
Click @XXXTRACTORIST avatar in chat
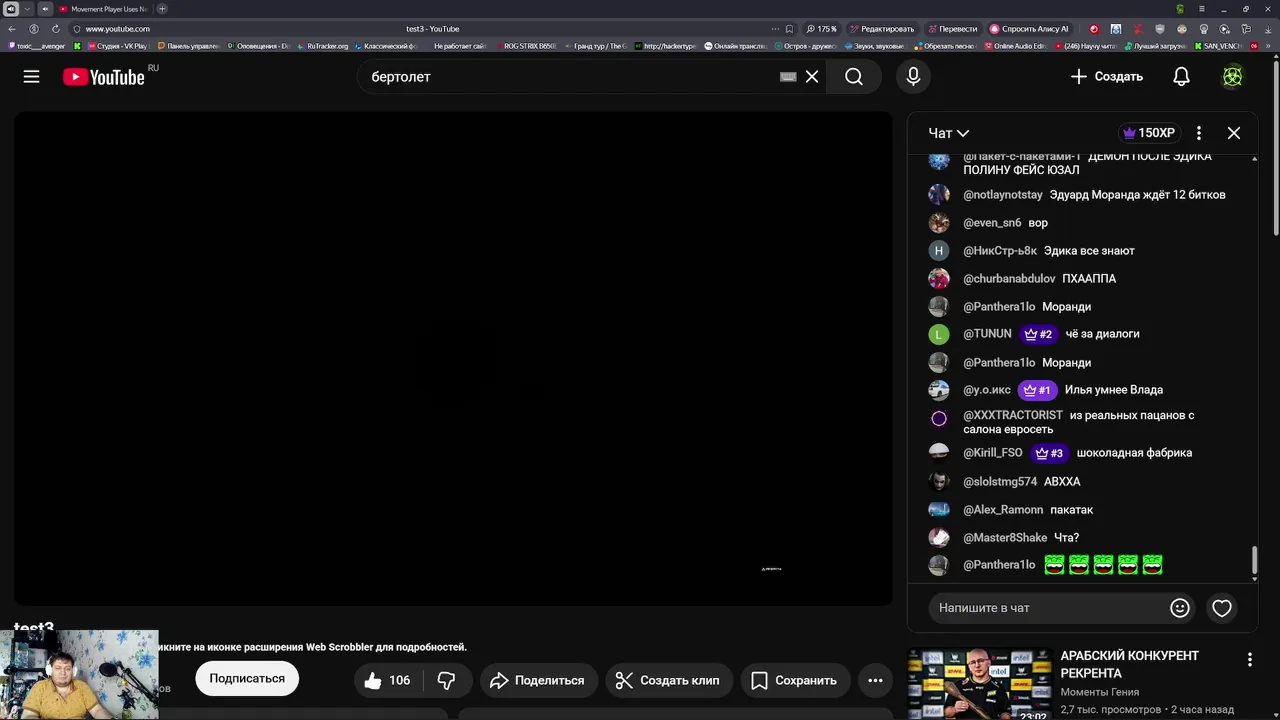pyautogui.click(x=938, y=419)
